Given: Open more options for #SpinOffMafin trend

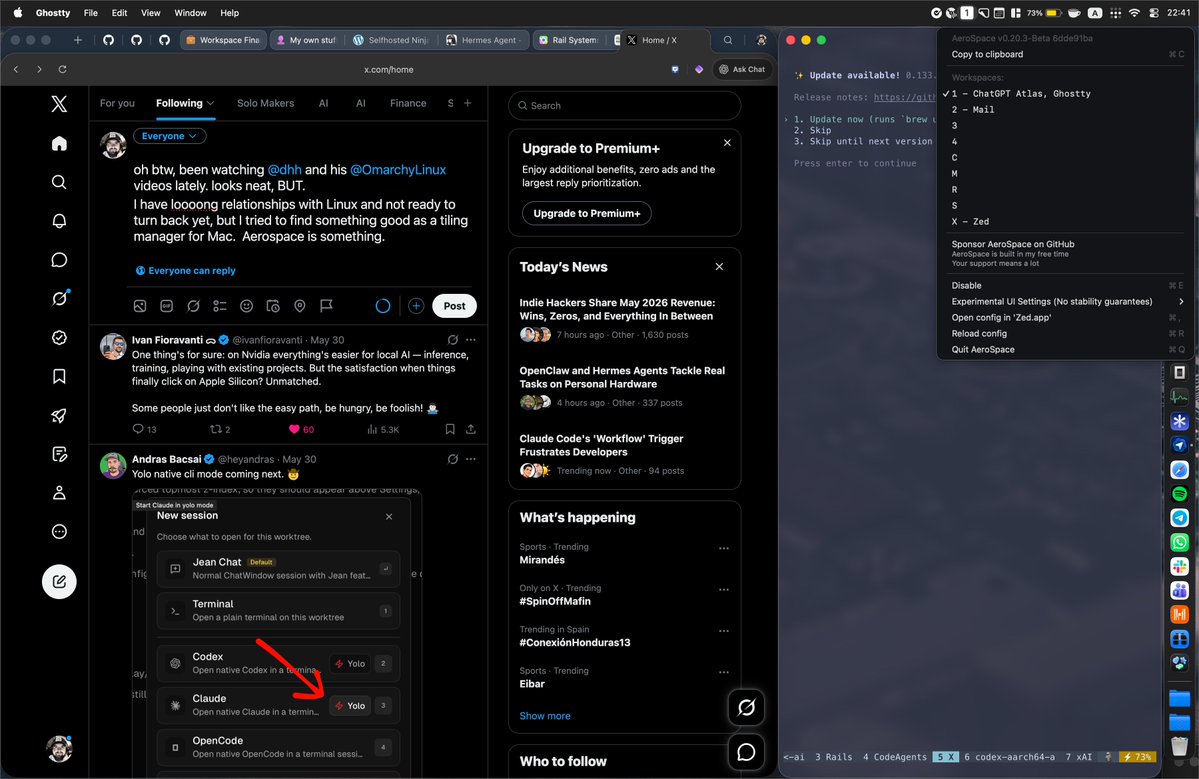Looking at the screenshot, I should click(723, 589).
